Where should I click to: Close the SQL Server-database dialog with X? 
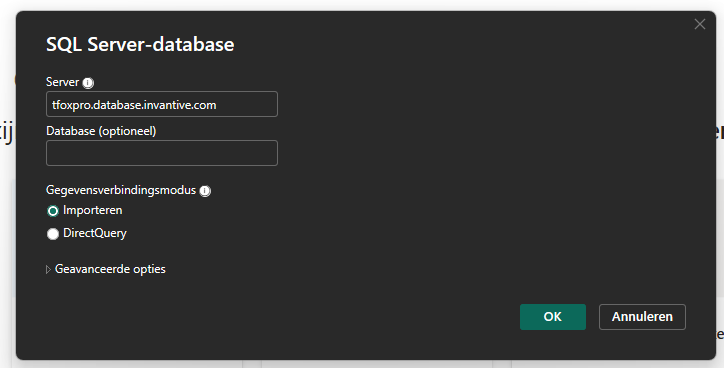[700, 24]
